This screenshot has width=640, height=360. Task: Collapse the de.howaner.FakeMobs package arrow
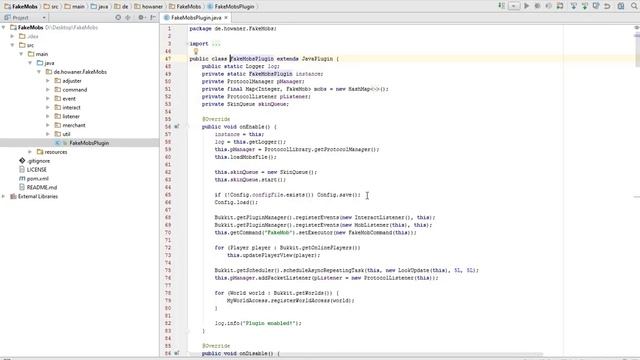(40, 72)
